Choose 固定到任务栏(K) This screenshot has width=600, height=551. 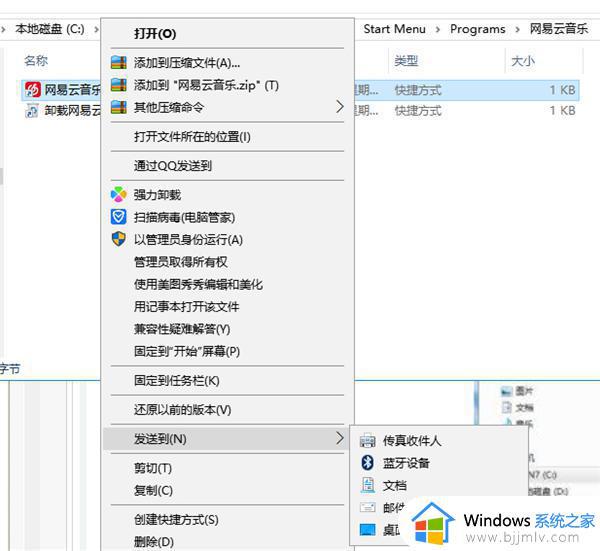point(176,381)
